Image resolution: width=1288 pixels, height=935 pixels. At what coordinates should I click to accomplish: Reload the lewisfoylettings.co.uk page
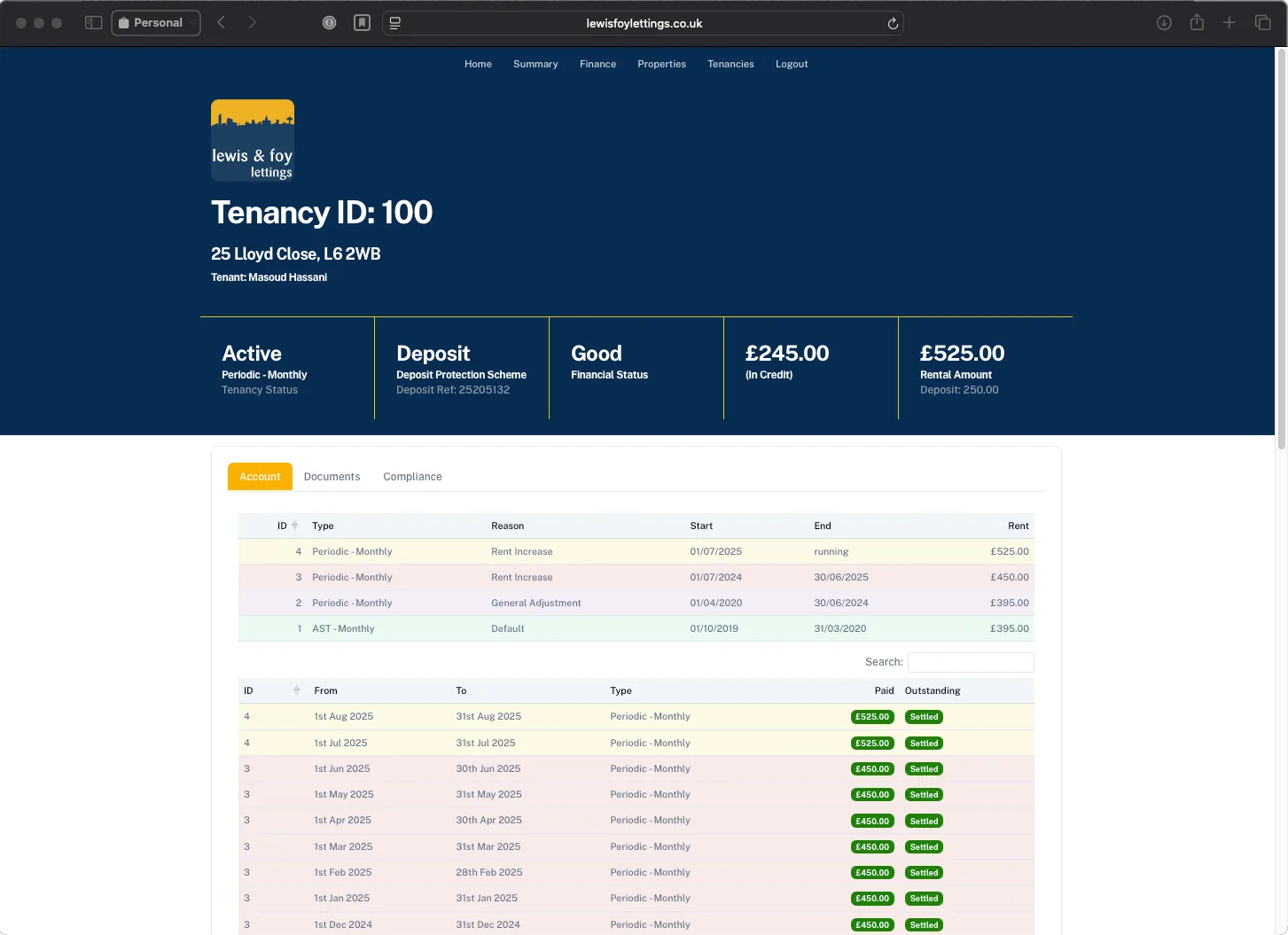[x=893, y=23]
